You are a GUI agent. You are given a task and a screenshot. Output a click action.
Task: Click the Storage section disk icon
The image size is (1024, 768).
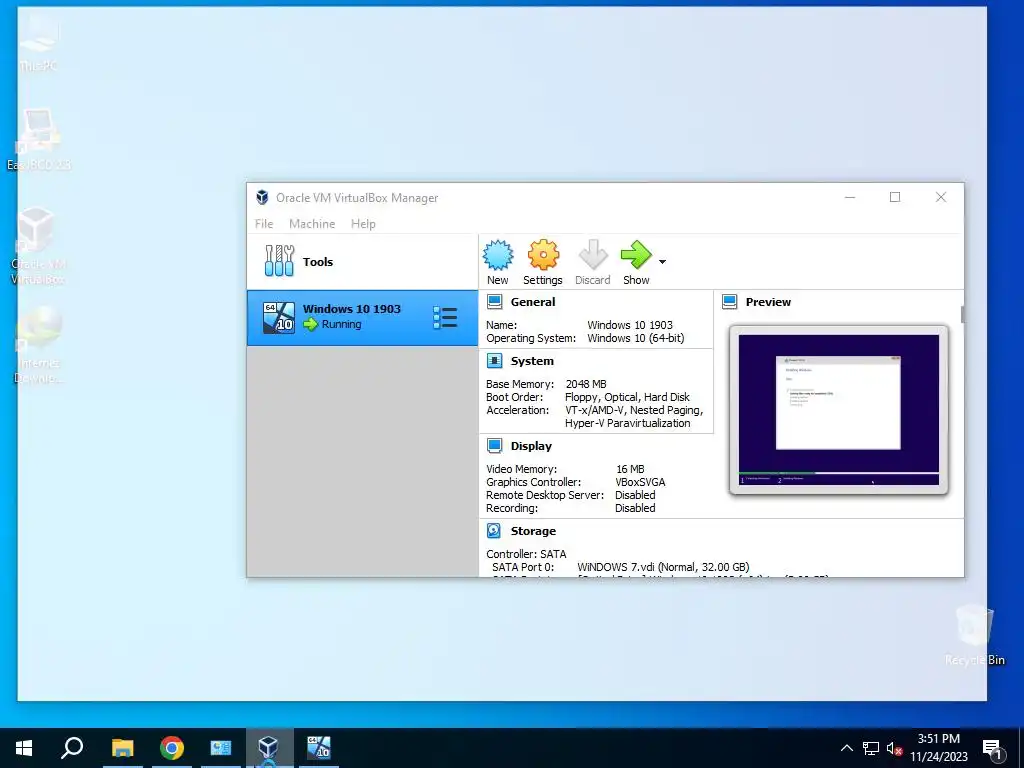[494, 531]
